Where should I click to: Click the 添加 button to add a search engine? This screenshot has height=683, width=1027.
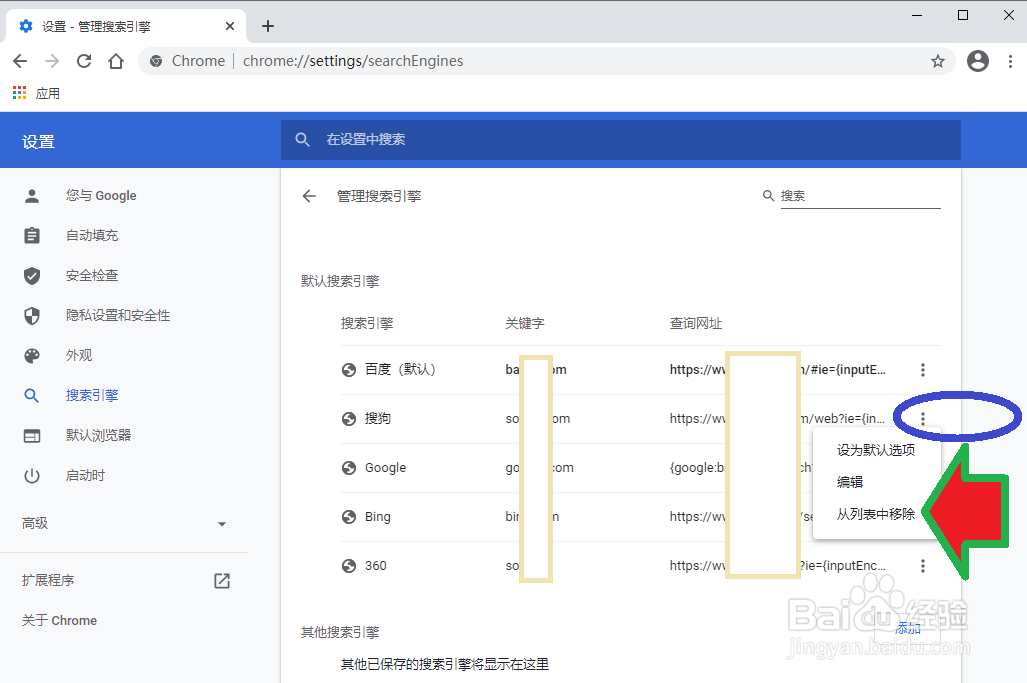pyautogui.click(x=908, y=629)
